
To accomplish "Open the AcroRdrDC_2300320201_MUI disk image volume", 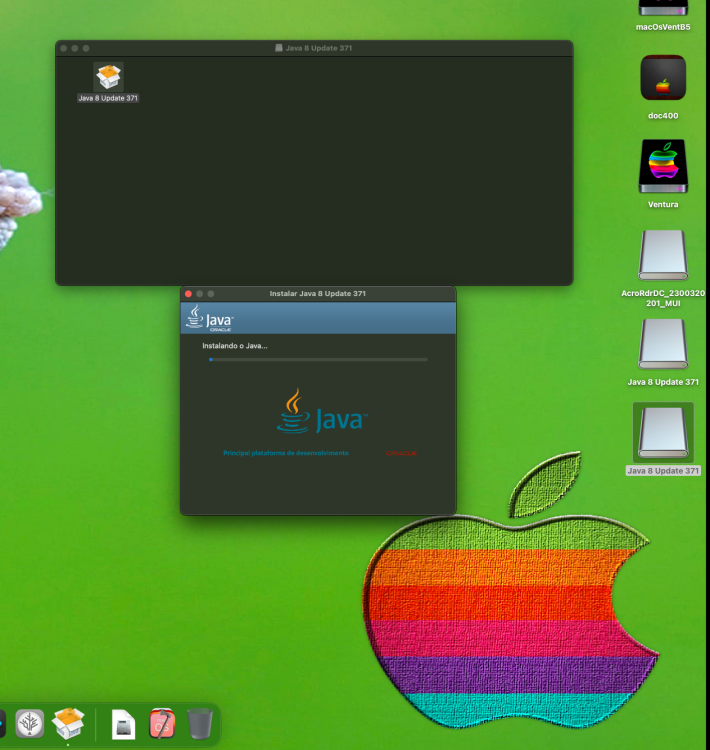I will [663, 255].
